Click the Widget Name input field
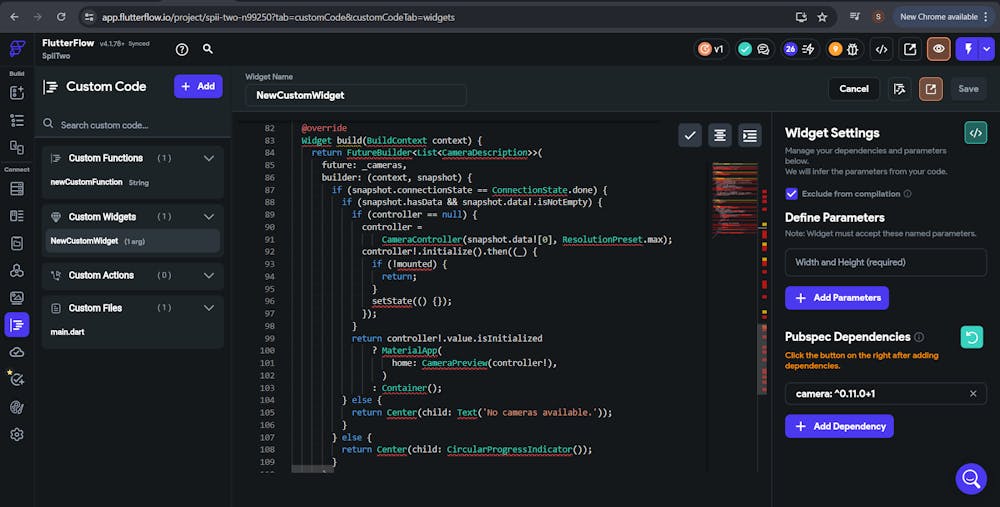This screenshot has width=1000, height=507. pyautogui.click(x=355, y=95)
